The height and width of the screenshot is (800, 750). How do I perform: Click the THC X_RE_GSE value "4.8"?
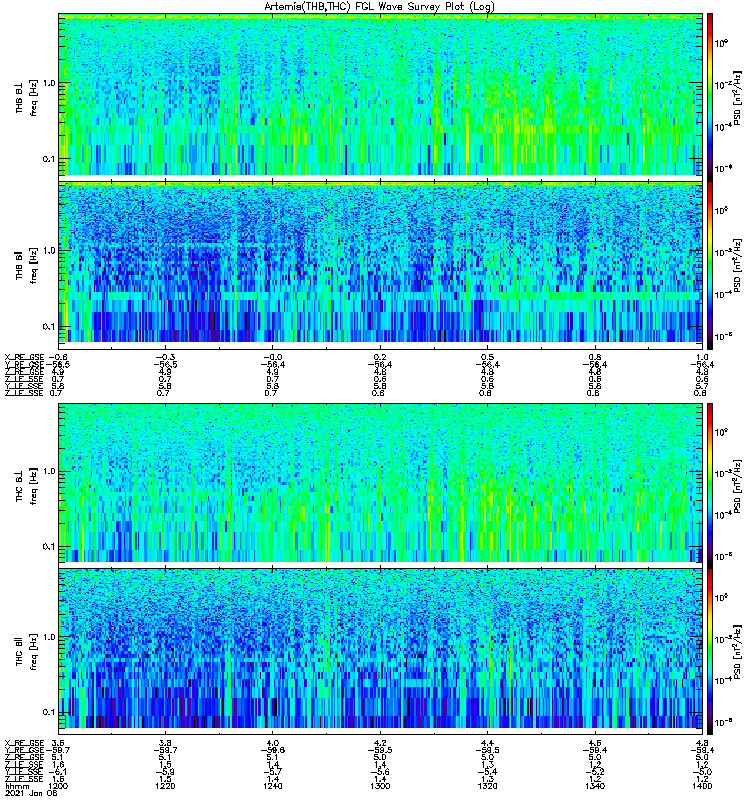(702, 743)
